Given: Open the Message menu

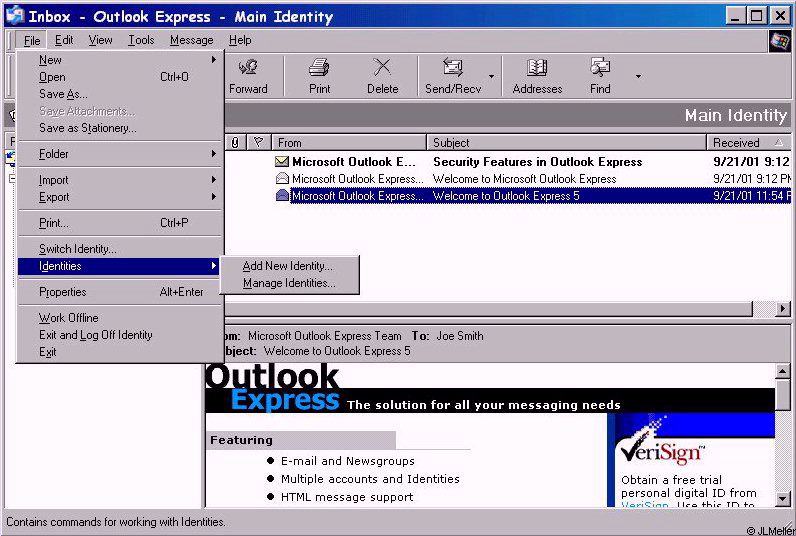Looking at the screenshot, I should tap(191, 40).
